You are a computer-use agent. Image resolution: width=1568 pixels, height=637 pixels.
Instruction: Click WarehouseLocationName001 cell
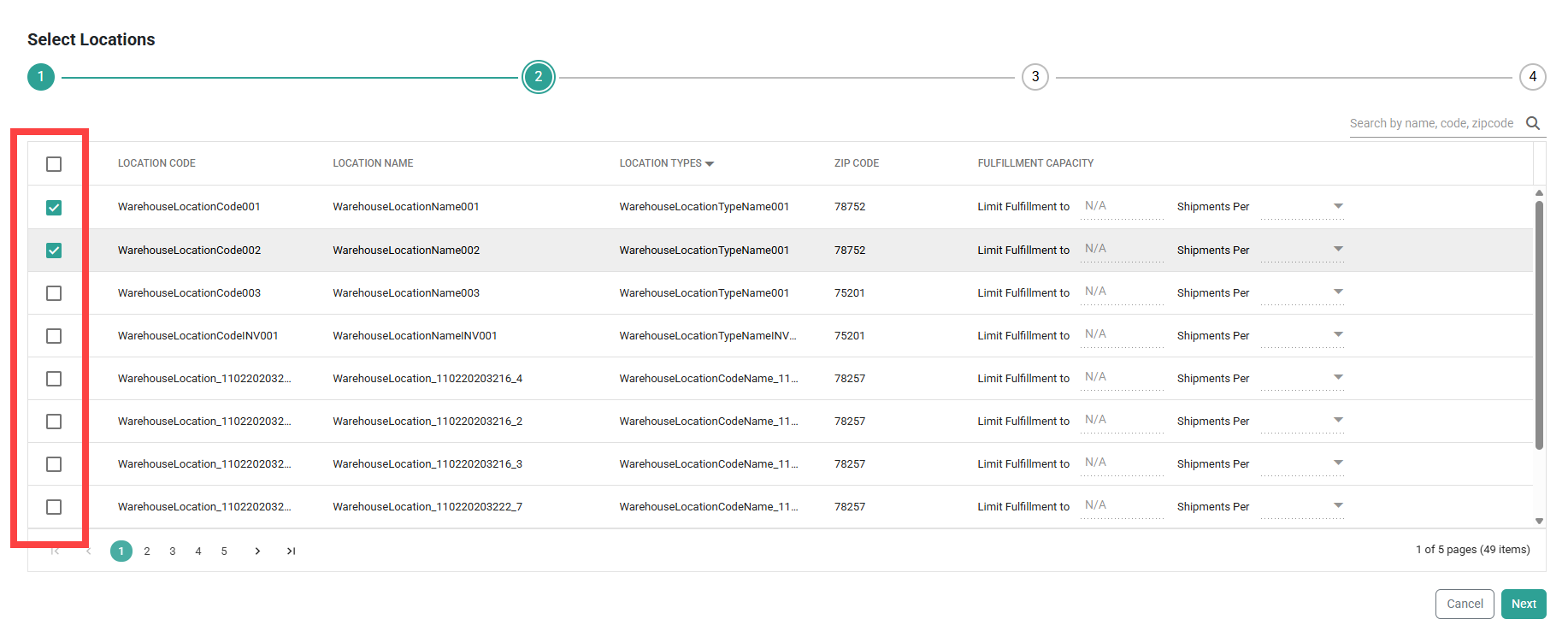point(406,207)
